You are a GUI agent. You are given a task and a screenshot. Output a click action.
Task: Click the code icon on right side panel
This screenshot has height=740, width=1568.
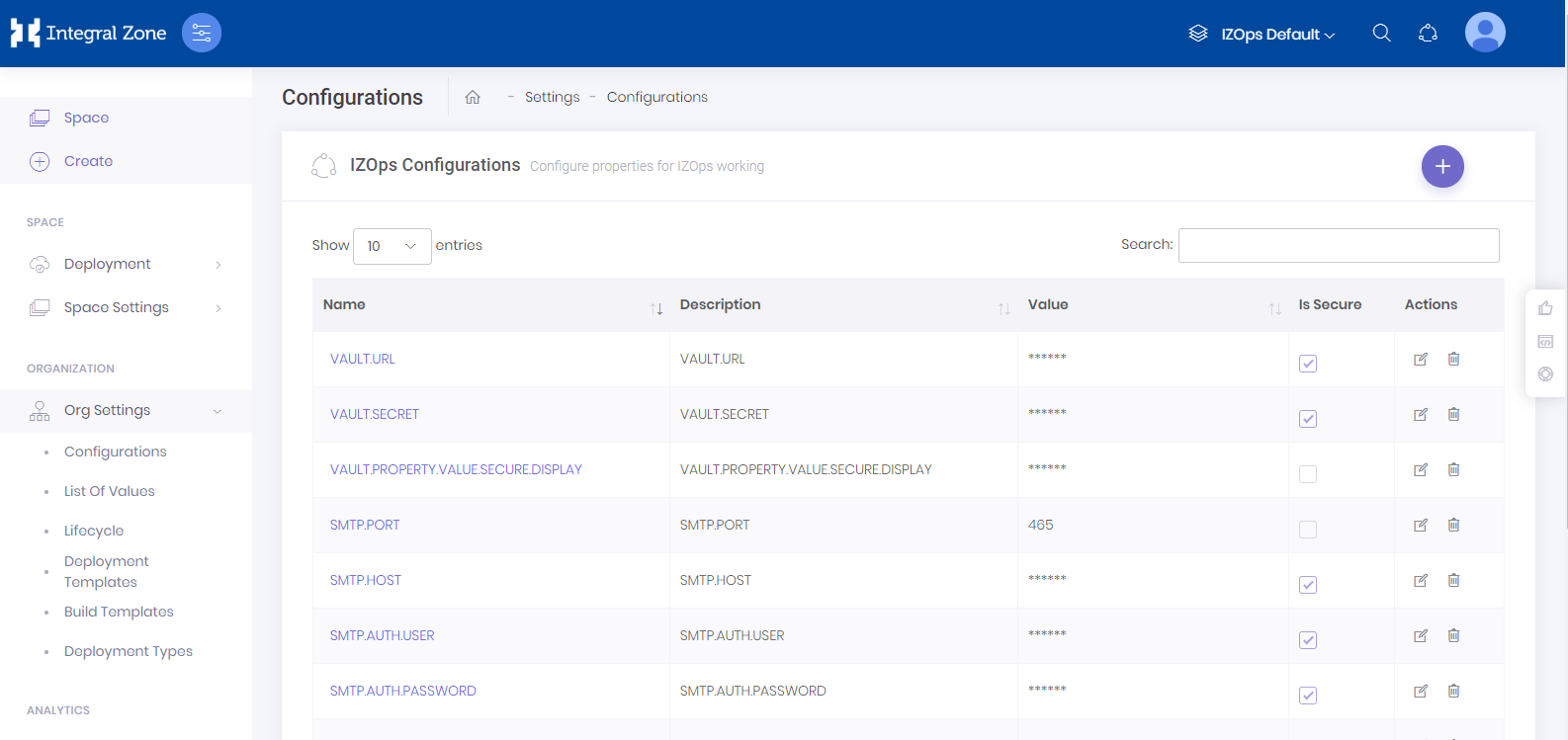pyautogui.click(x=1545, y=341)
